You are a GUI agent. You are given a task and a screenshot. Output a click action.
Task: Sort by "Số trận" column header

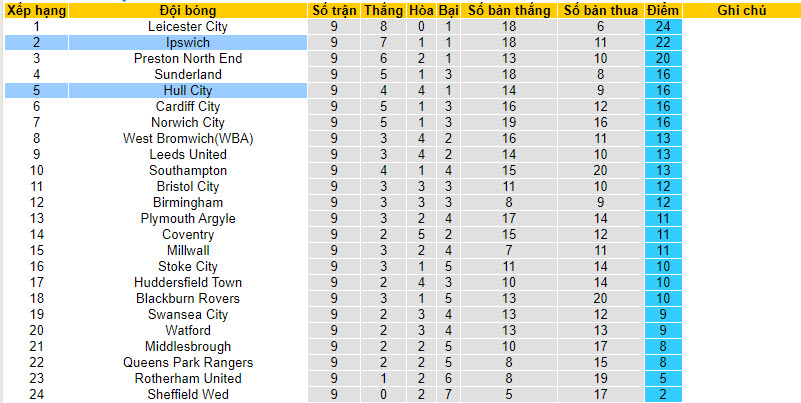332,10
